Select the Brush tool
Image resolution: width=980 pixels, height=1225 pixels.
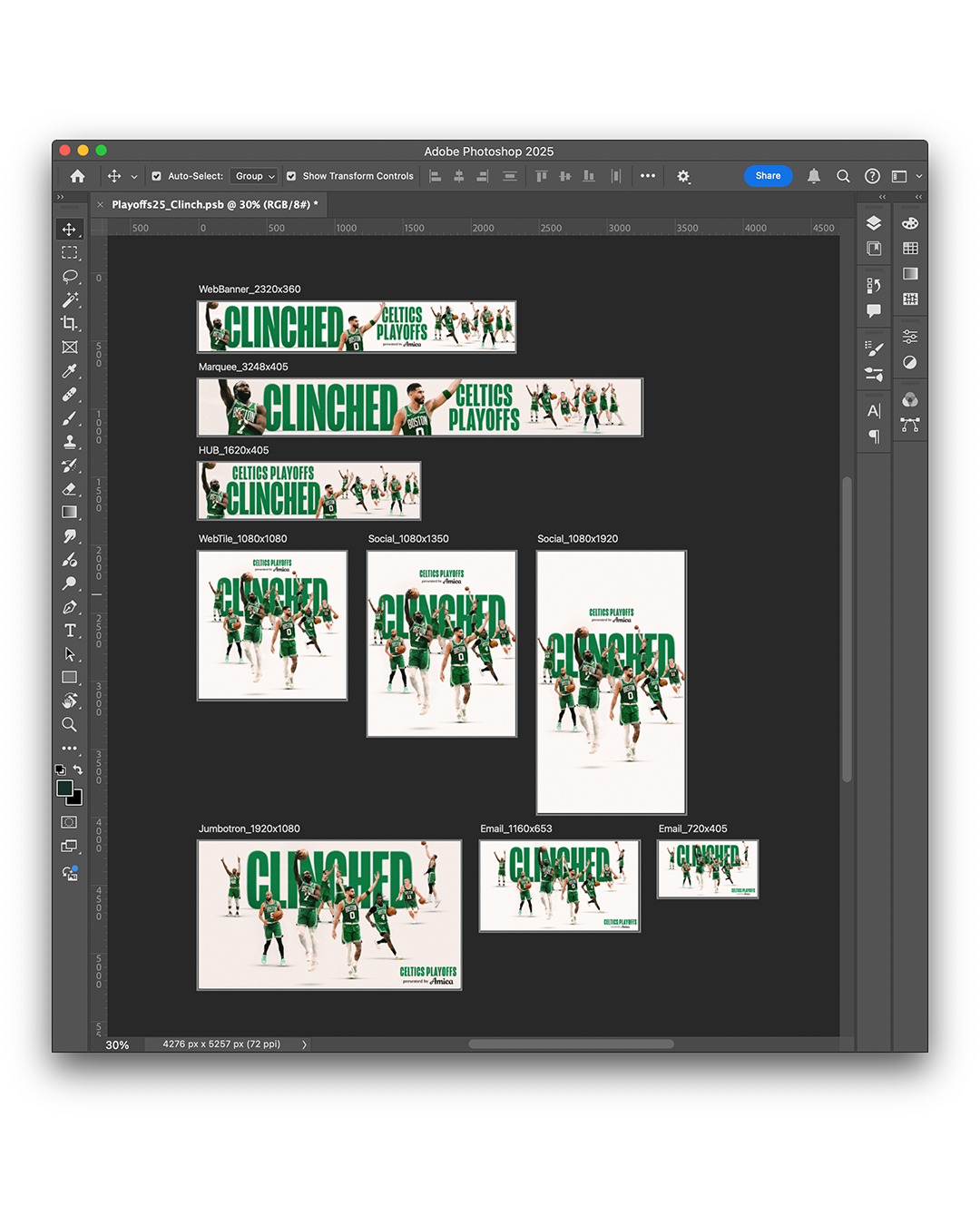pos(69,418)
